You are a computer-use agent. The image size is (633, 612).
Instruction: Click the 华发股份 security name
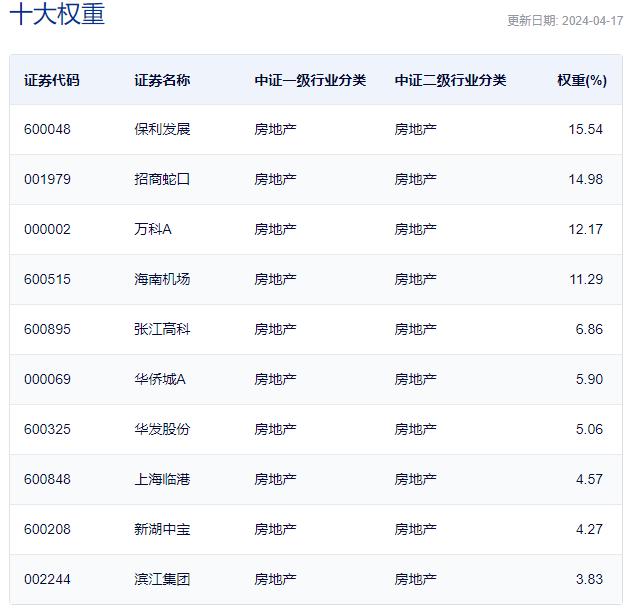[x=162, y=430]
